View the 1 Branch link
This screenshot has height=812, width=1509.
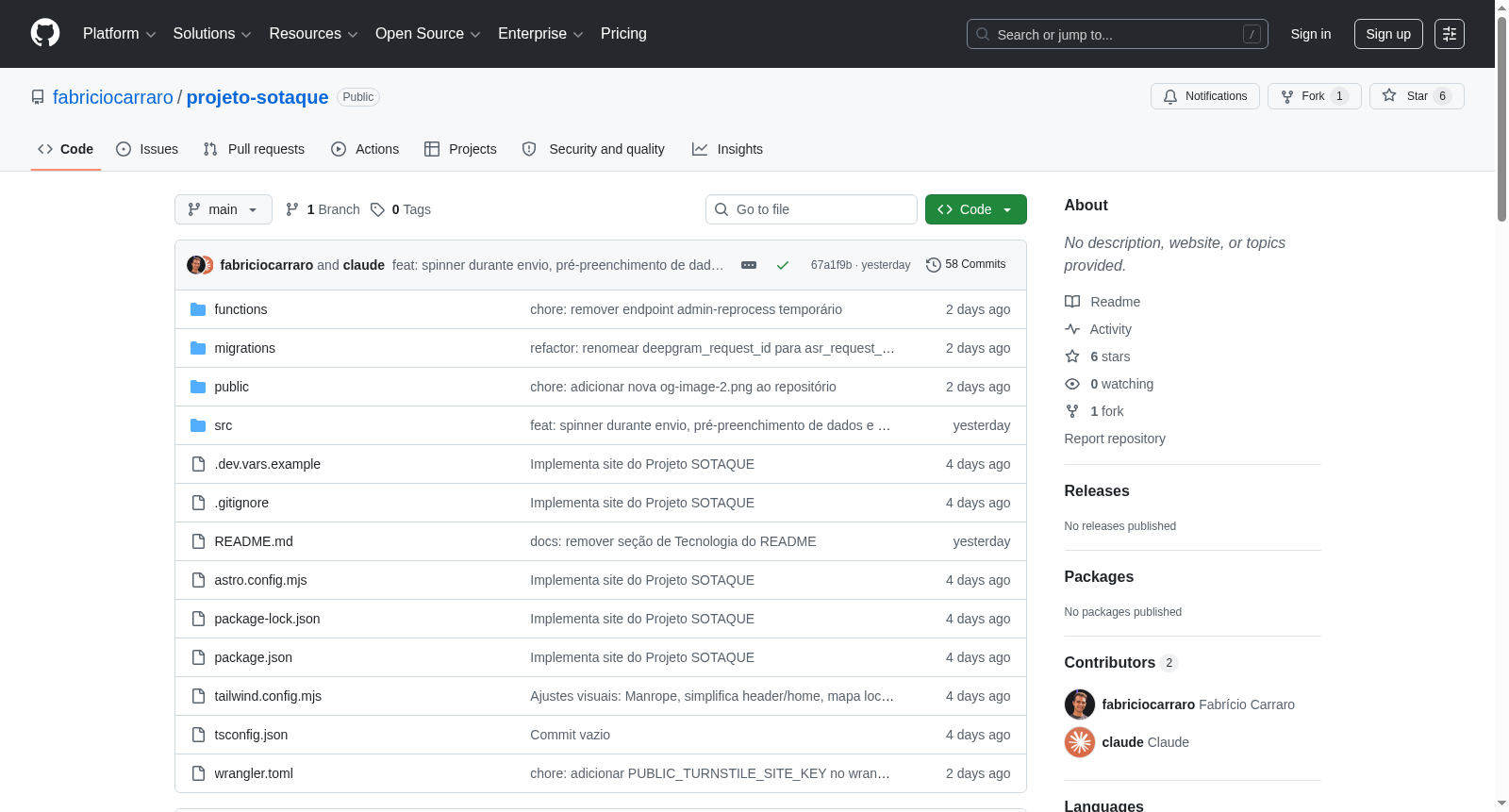pos(323,209)
